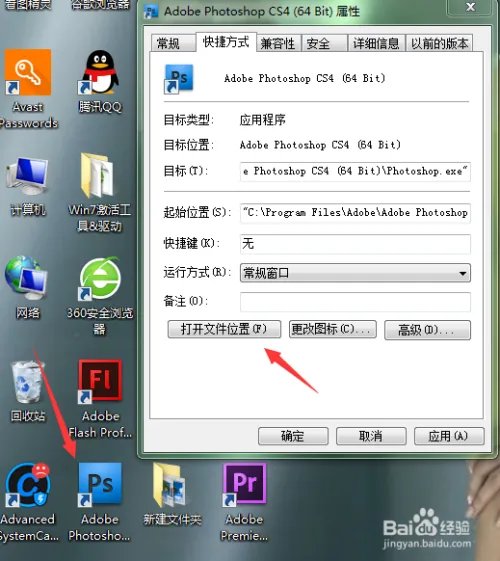
Task: Click the empty 备注(O) comment field
Action: pyautogui.click(x=355, y=302)
